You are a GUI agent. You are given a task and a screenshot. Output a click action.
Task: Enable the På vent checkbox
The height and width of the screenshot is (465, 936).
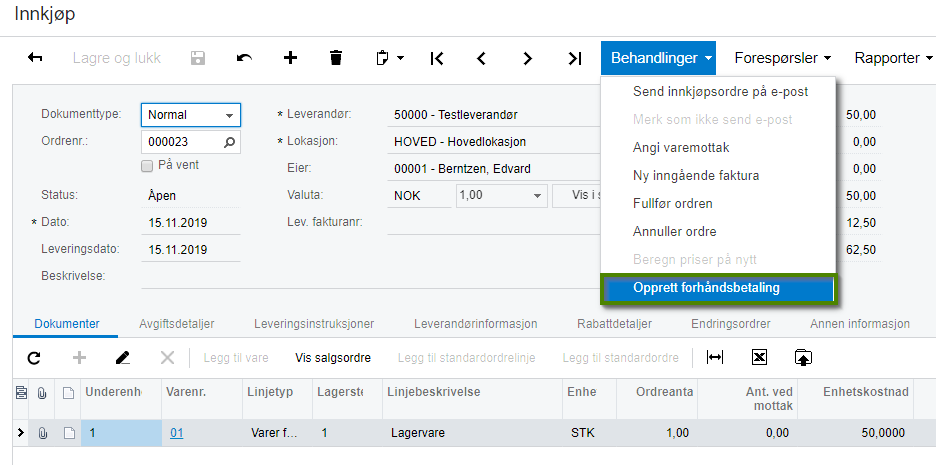pos(147,165)
